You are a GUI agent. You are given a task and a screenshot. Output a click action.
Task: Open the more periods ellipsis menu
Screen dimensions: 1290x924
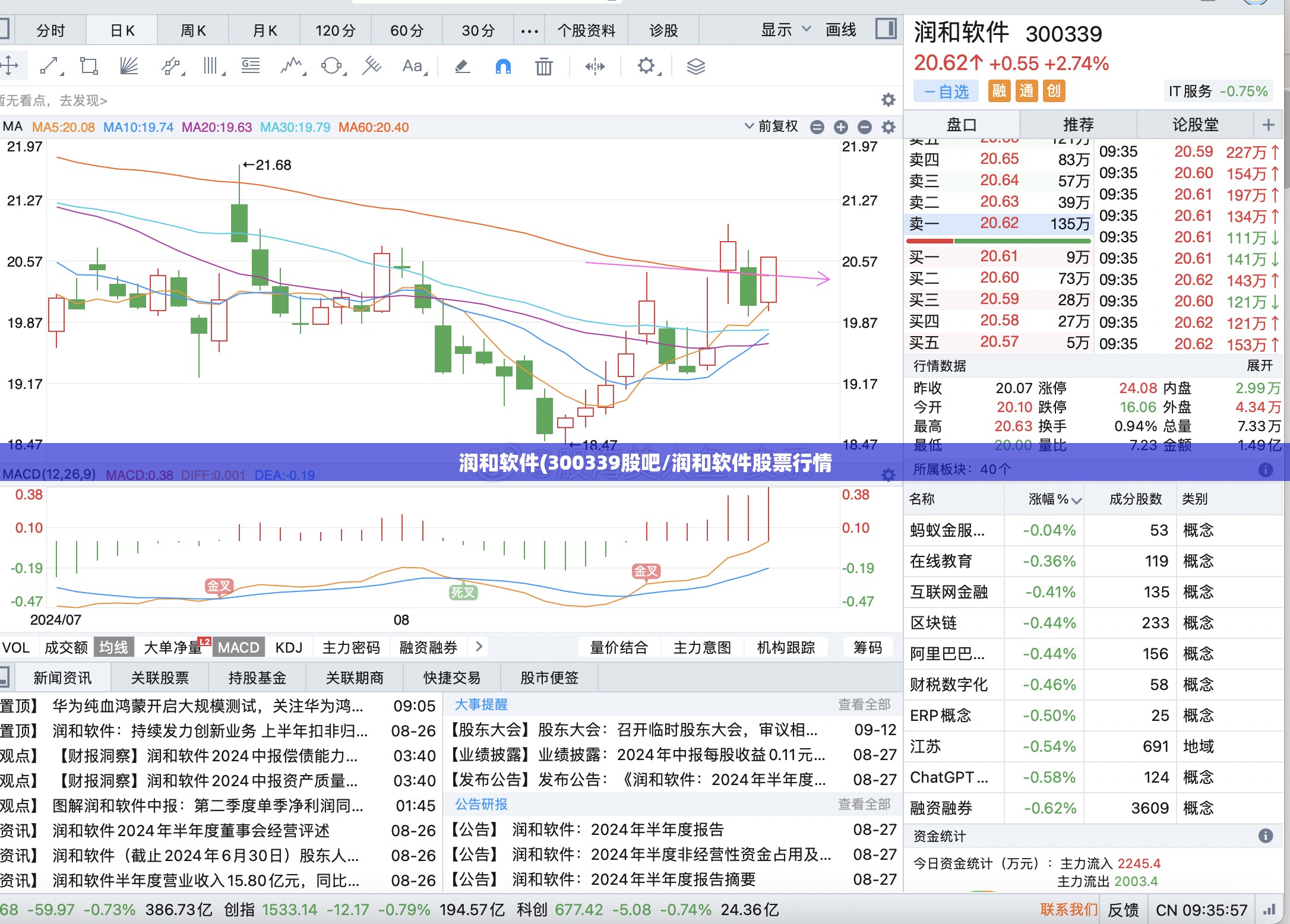529,31
